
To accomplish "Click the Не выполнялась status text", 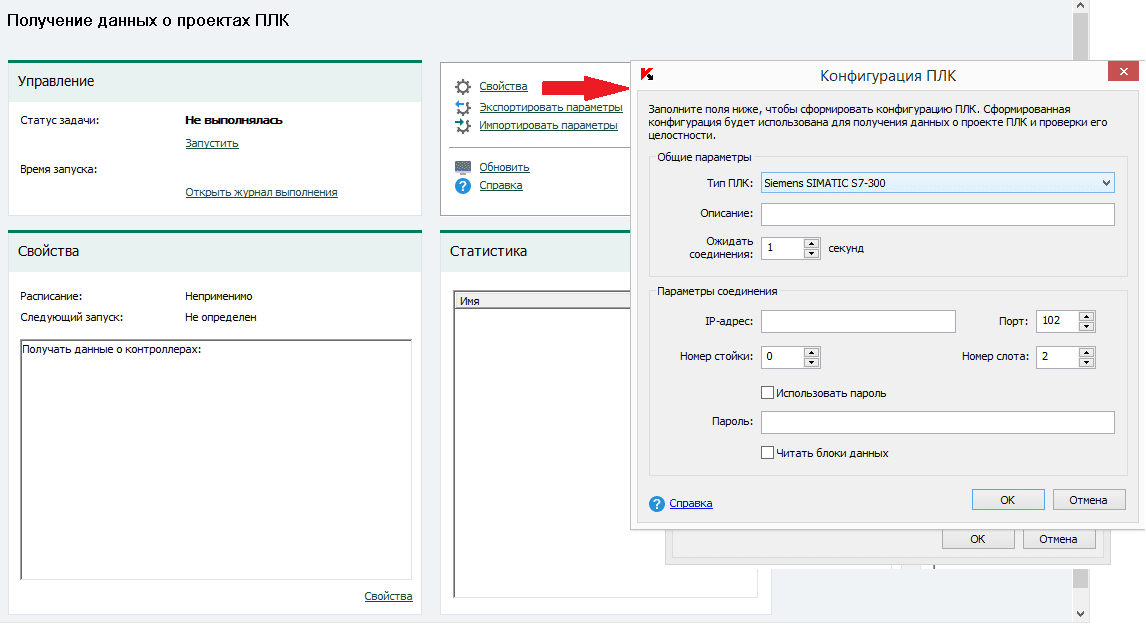I will coord(234,120).
